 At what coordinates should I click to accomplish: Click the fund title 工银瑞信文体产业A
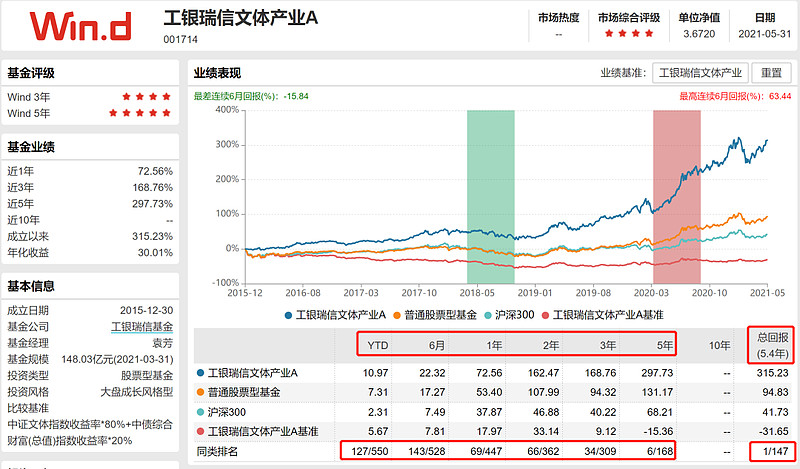click(x=240, y=18)
